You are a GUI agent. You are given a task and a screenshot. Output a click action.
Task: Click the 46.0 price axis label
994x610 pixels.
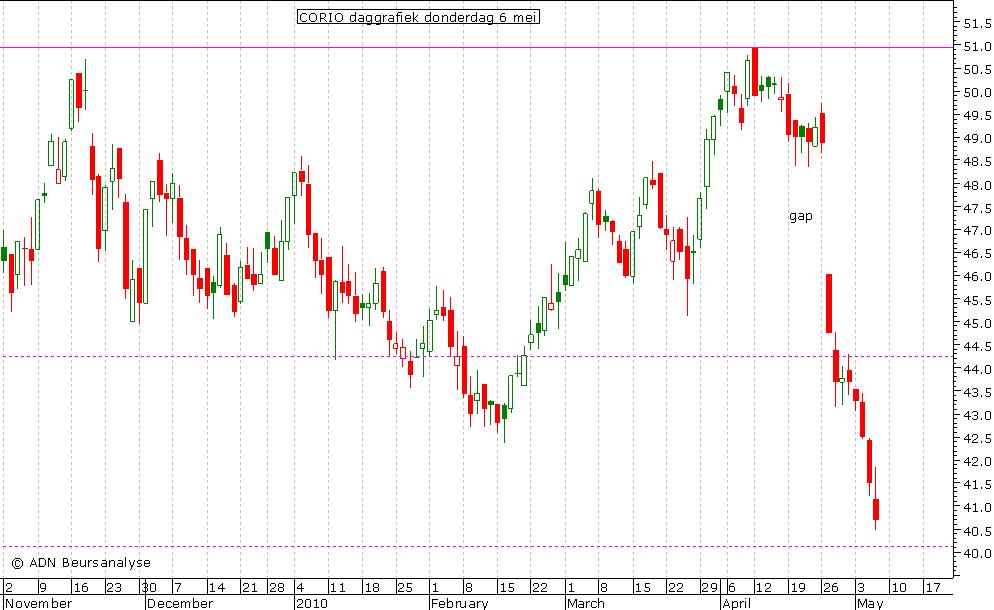click(x=977, y=277)
